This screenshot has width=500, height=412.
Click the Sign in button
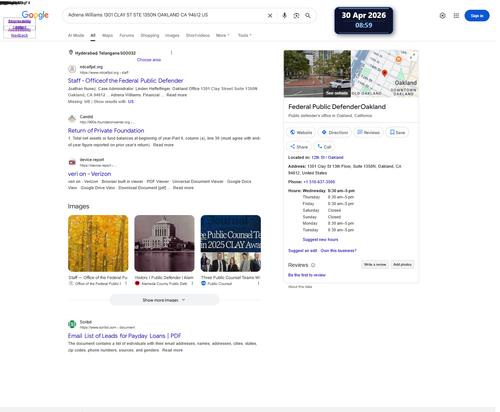coord(477,16)
